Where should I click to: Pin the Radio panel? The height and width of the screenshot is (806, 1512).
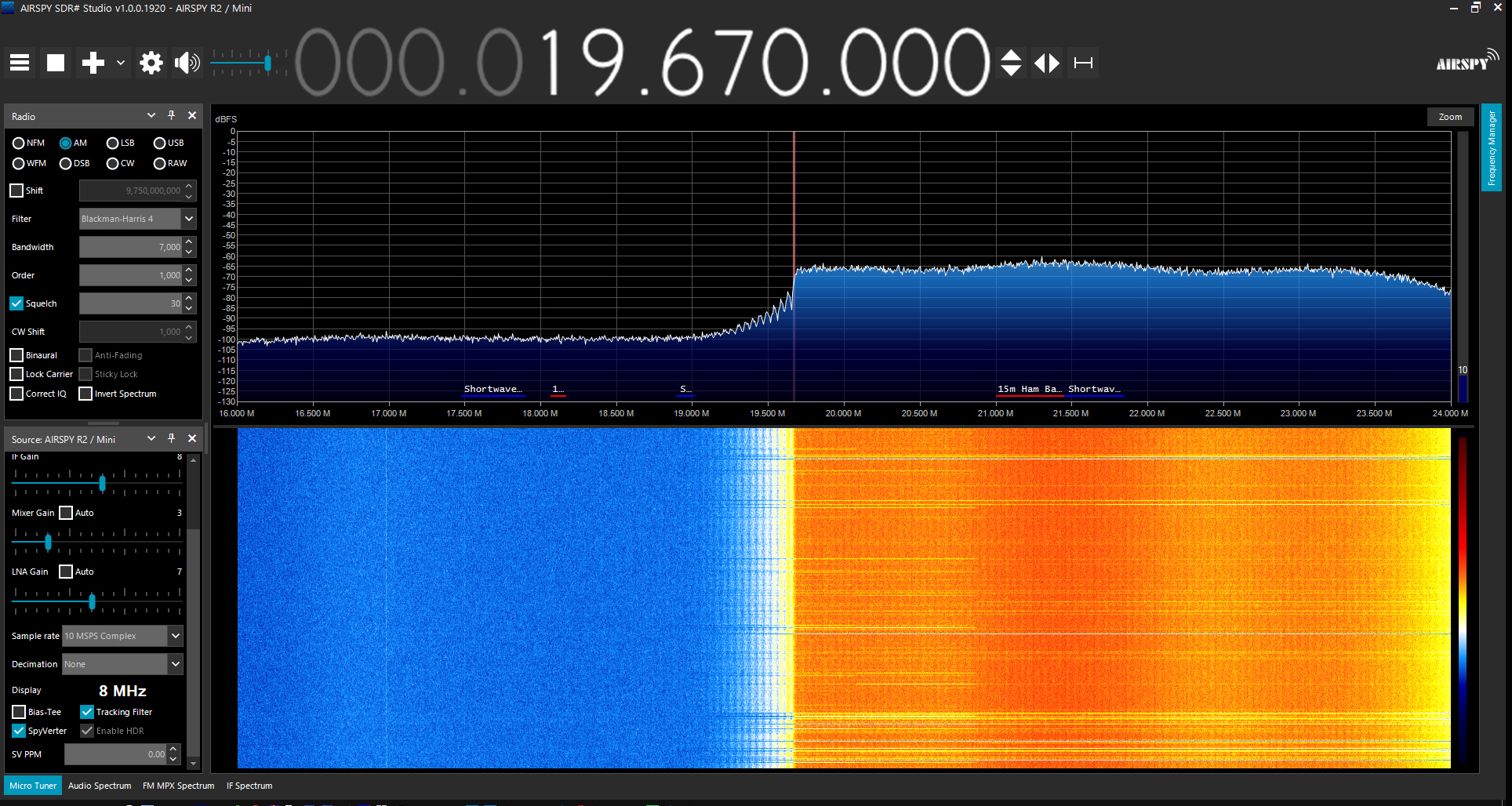tap(172, 115)
